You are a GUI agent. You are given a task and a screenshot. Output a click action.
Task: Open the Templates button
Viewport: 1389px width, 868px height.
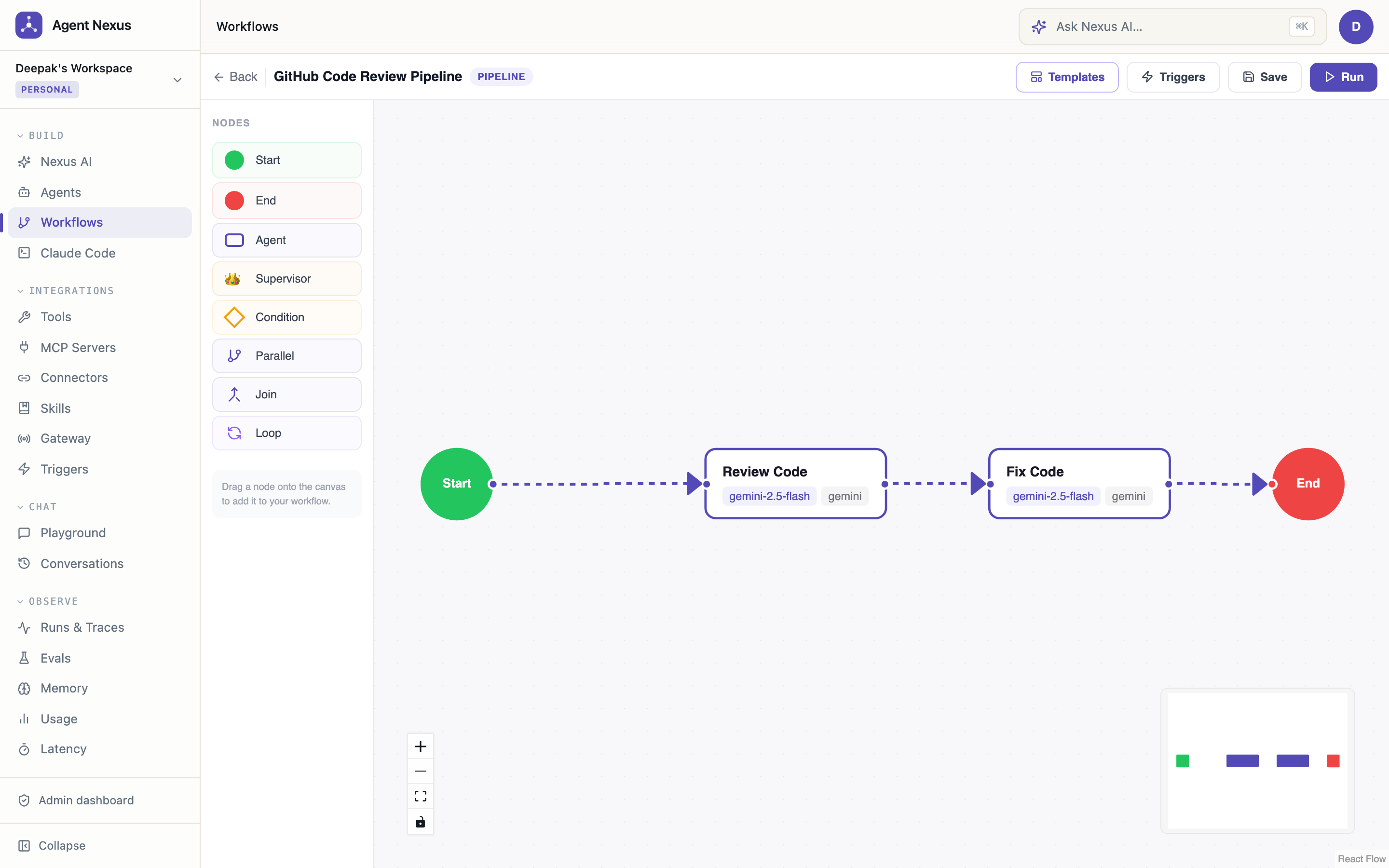1067,77
